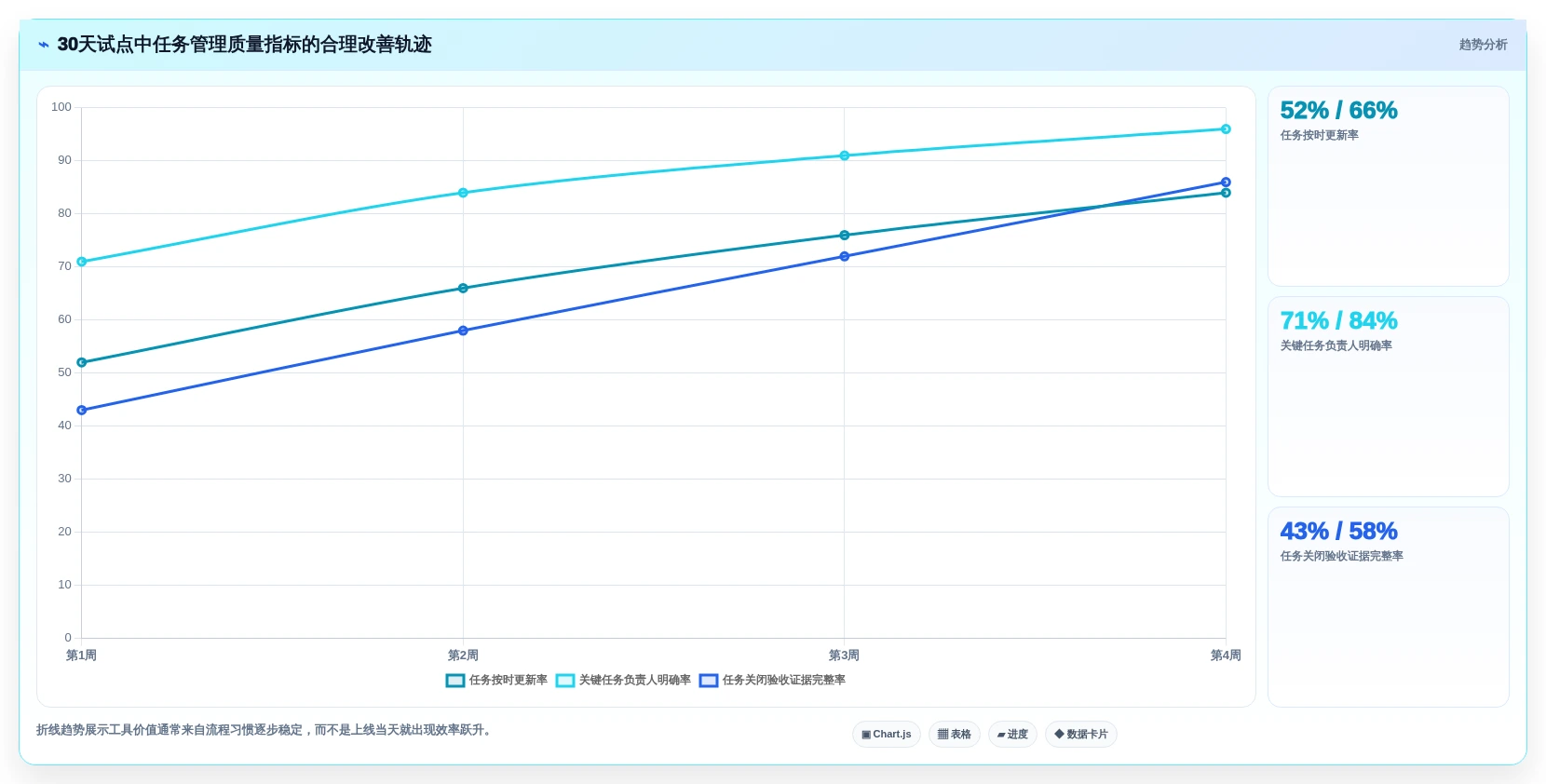This screenshot has height=784, width=1546.
Task: Click the 趋势分析 label in the header
Action: [x=1483, y=45]
